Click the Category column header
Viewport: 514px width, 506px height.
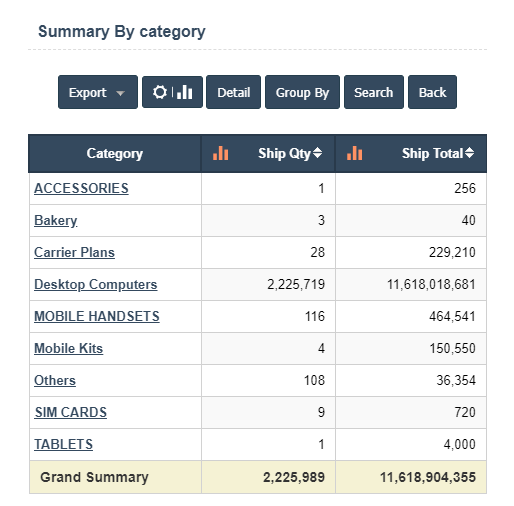pos(115,153)
